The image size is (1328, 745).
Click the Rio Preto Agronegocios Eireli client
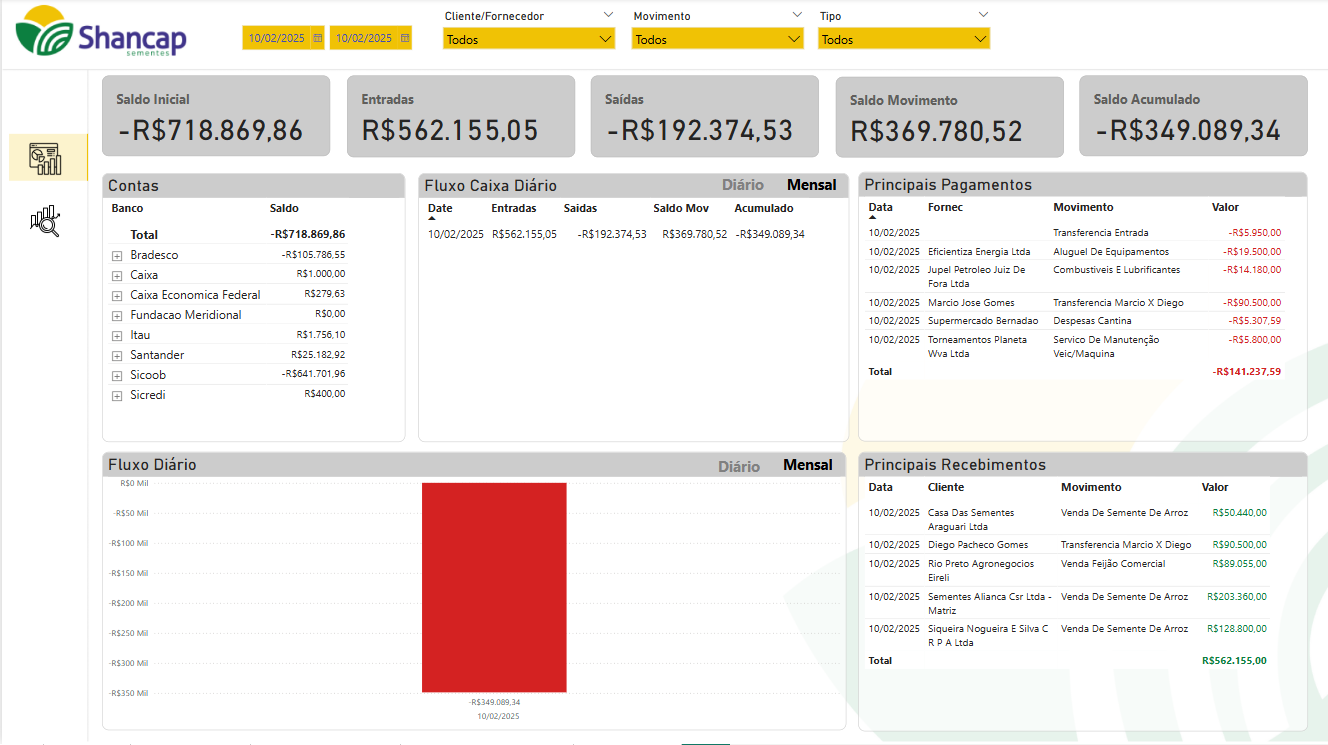981,571
